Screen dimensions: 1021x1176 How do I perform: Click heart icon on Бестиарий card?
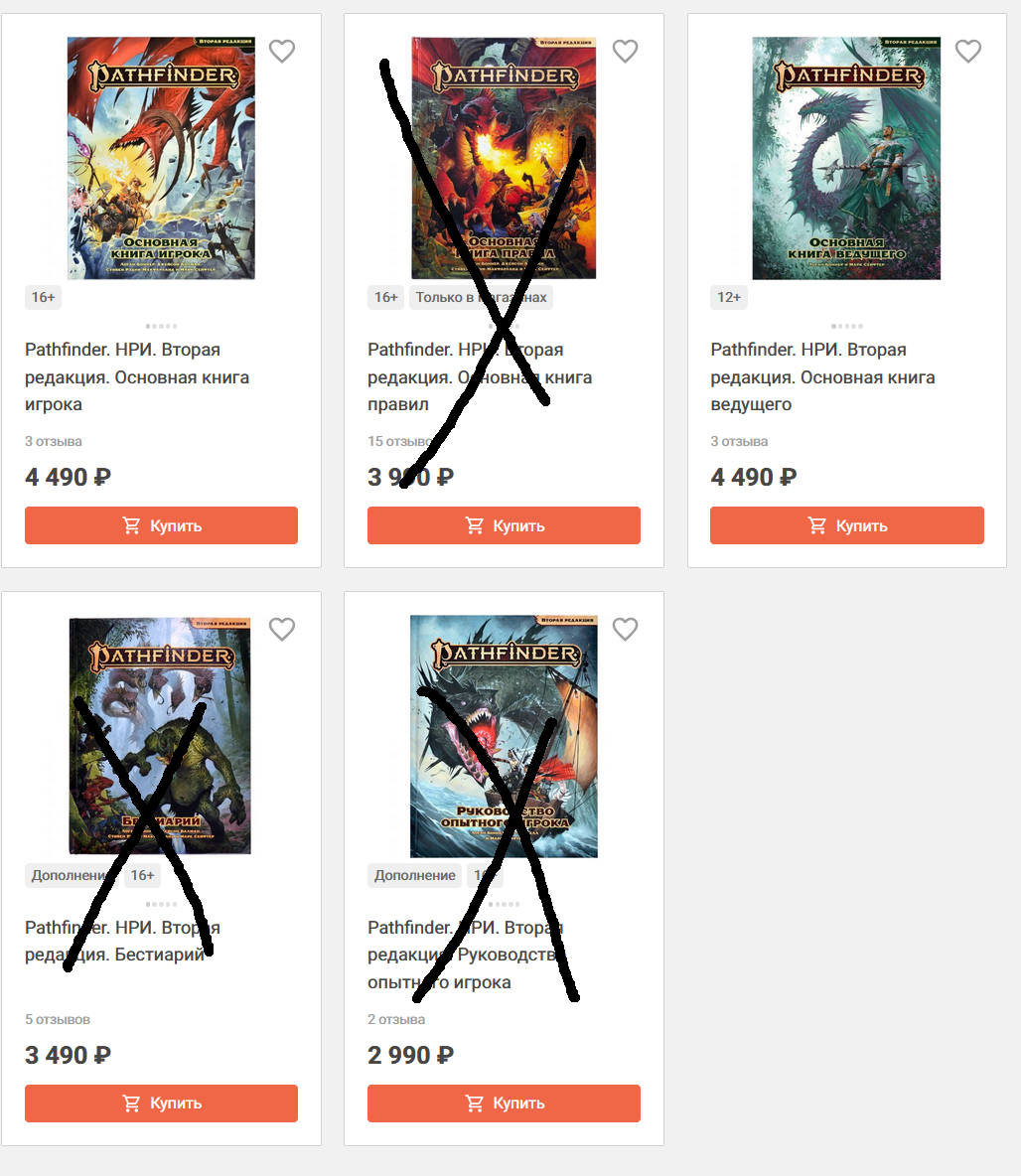click(282, 629)
